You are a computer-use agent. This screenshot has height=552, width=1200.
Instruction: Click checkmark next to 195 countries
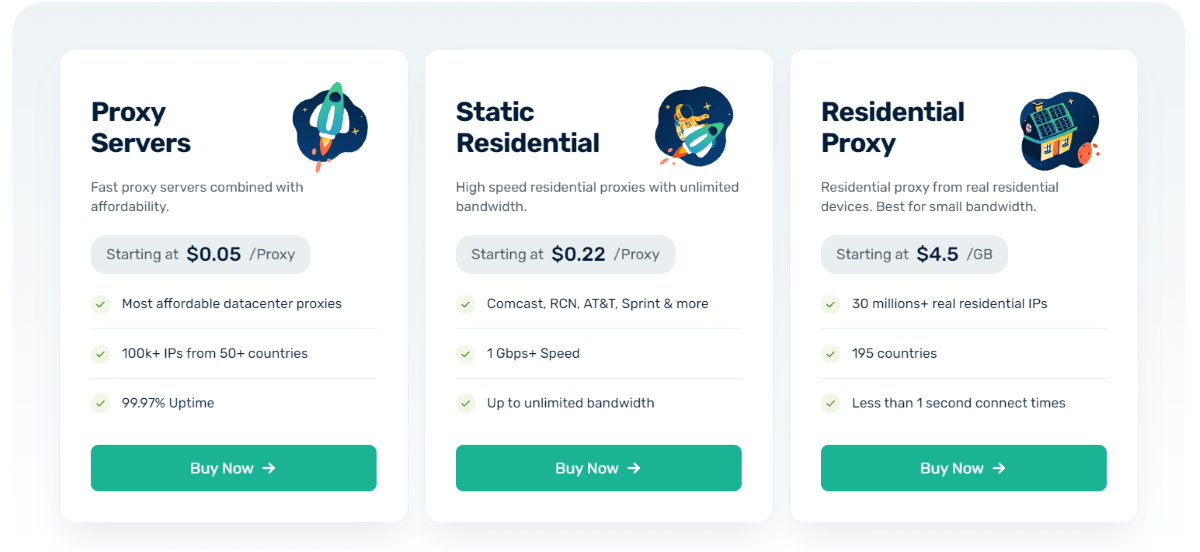click(x=830, y=354)
